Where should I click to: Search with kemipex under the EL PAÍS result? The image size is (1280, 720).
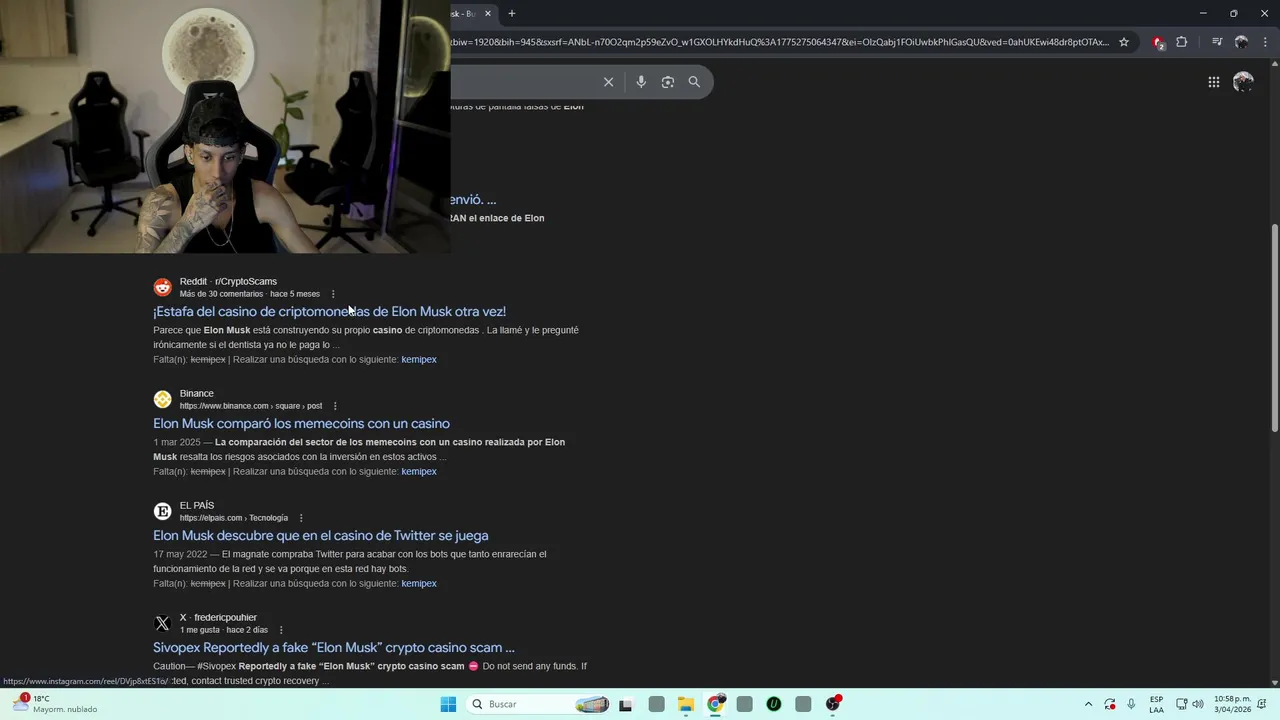tap(419, 583)
